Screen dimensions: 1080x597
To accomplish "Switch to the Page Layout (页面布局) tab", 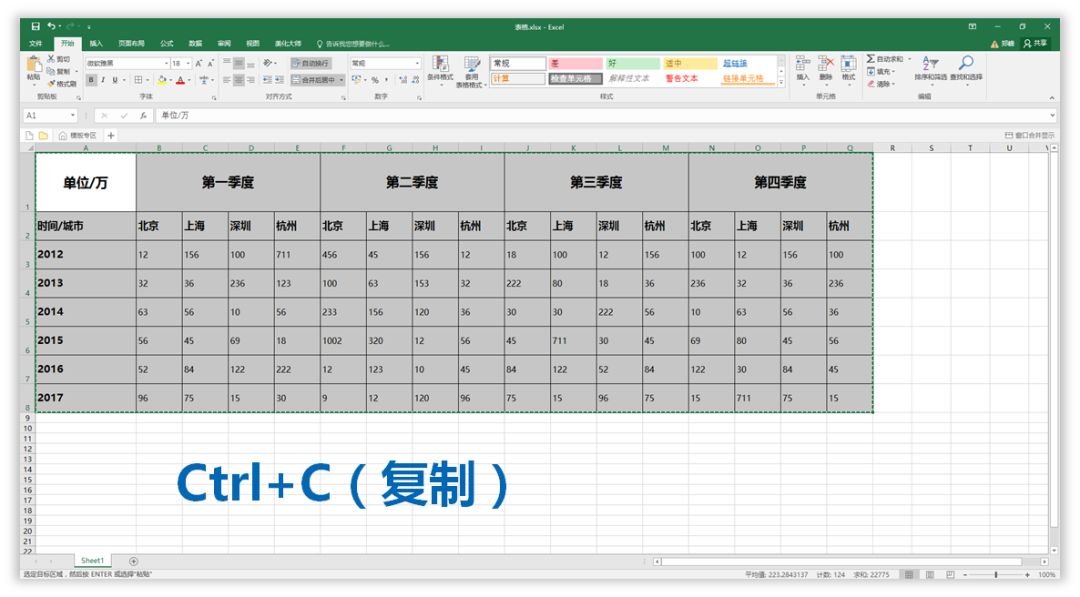I will 131,43.
